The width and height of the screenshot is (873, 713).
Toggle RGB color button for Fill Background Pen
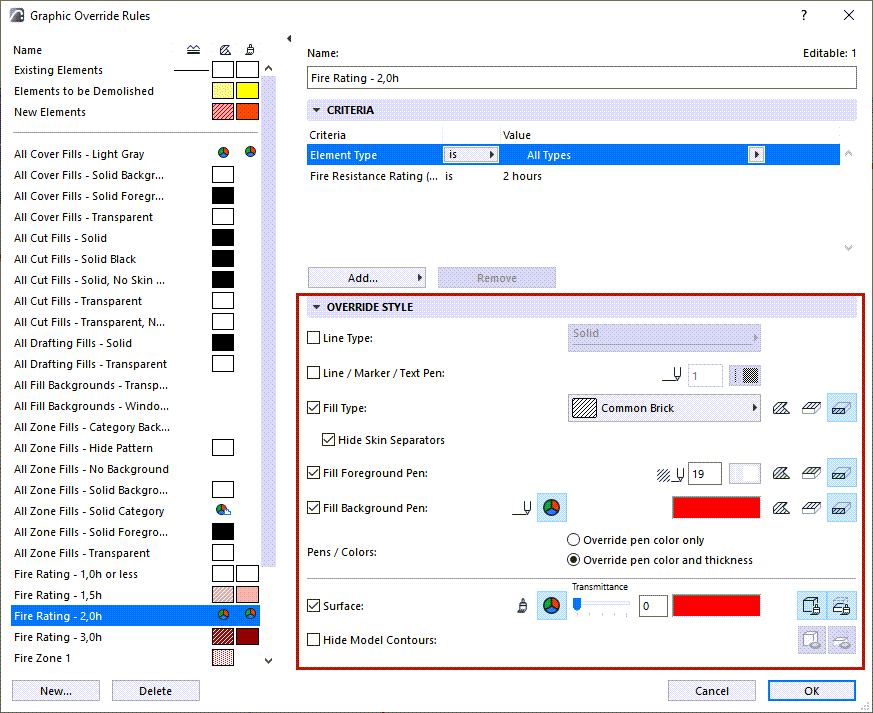coord(552,508)
